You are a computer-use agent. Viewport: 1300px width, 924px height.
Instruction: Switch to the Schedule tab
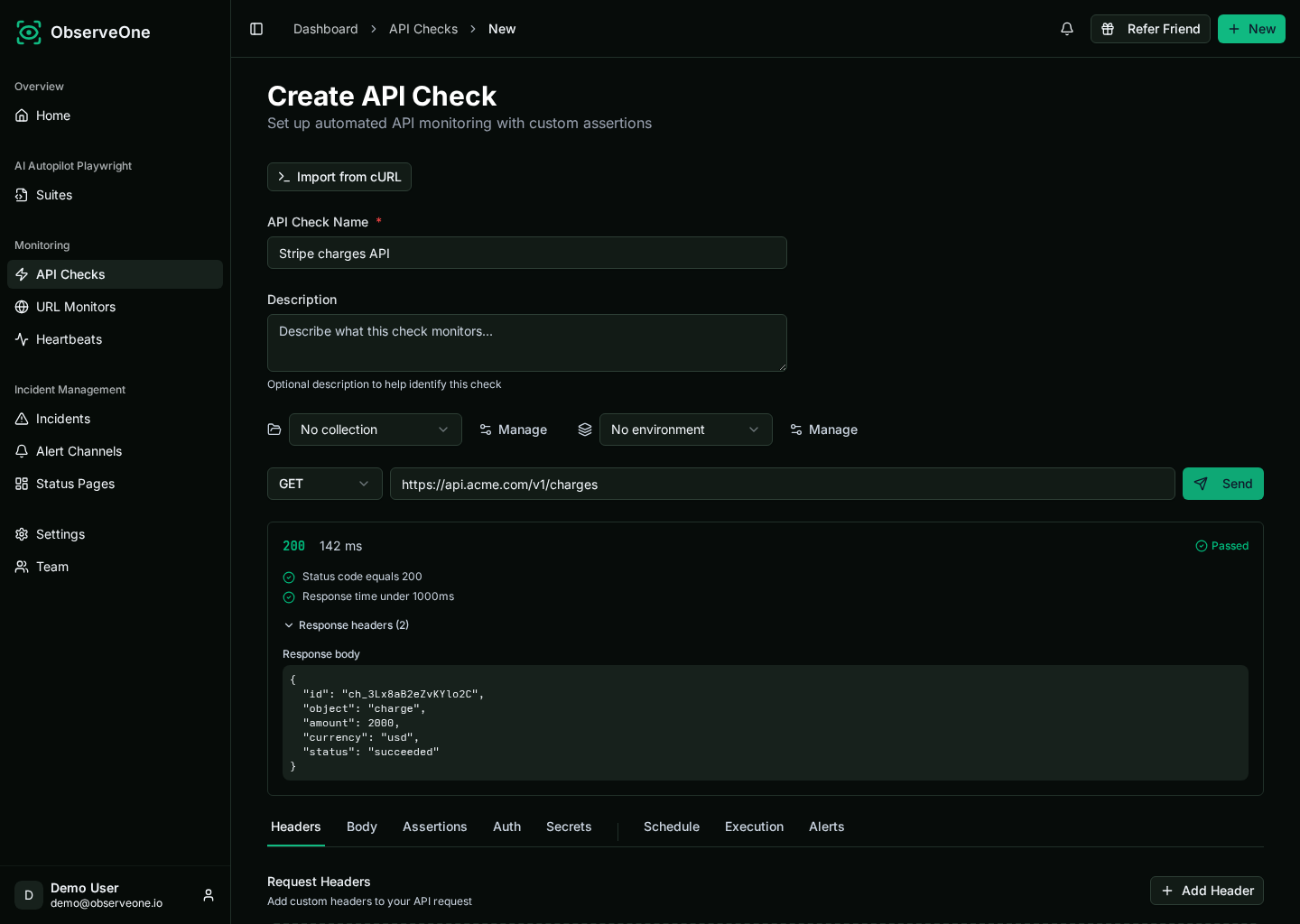coord(672,827)
